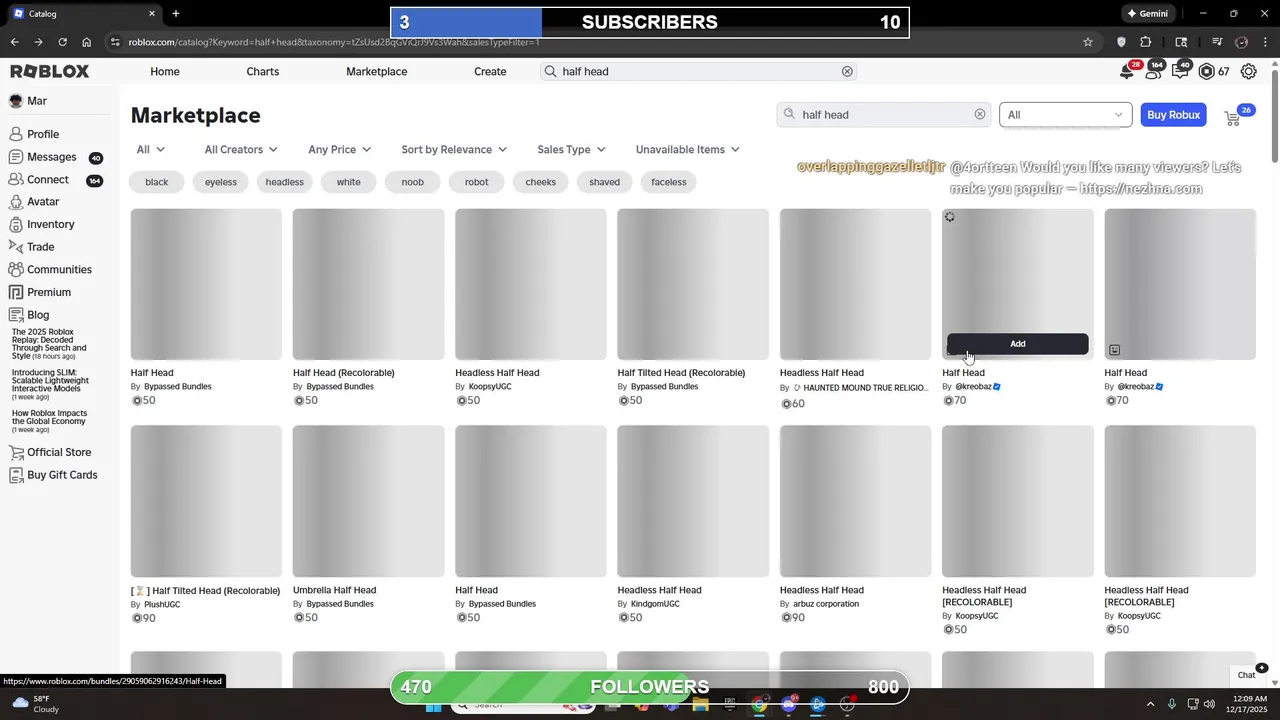Open friend requests icon showing 164
Viewport: 1280px width, 720px height.
(x=1154, y=71)
